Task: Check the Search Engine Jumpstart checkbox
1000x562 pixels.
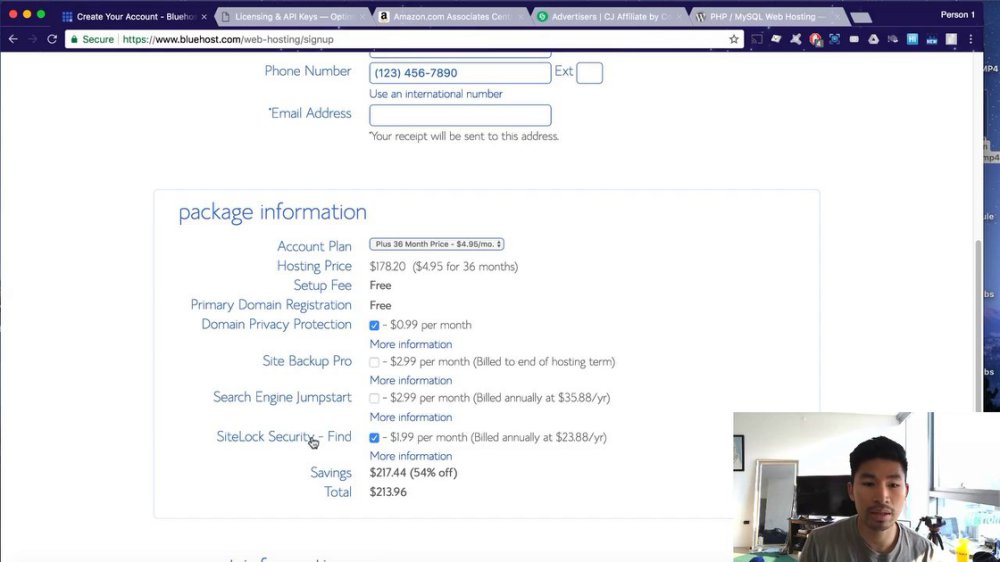Action: click(374, 399)
